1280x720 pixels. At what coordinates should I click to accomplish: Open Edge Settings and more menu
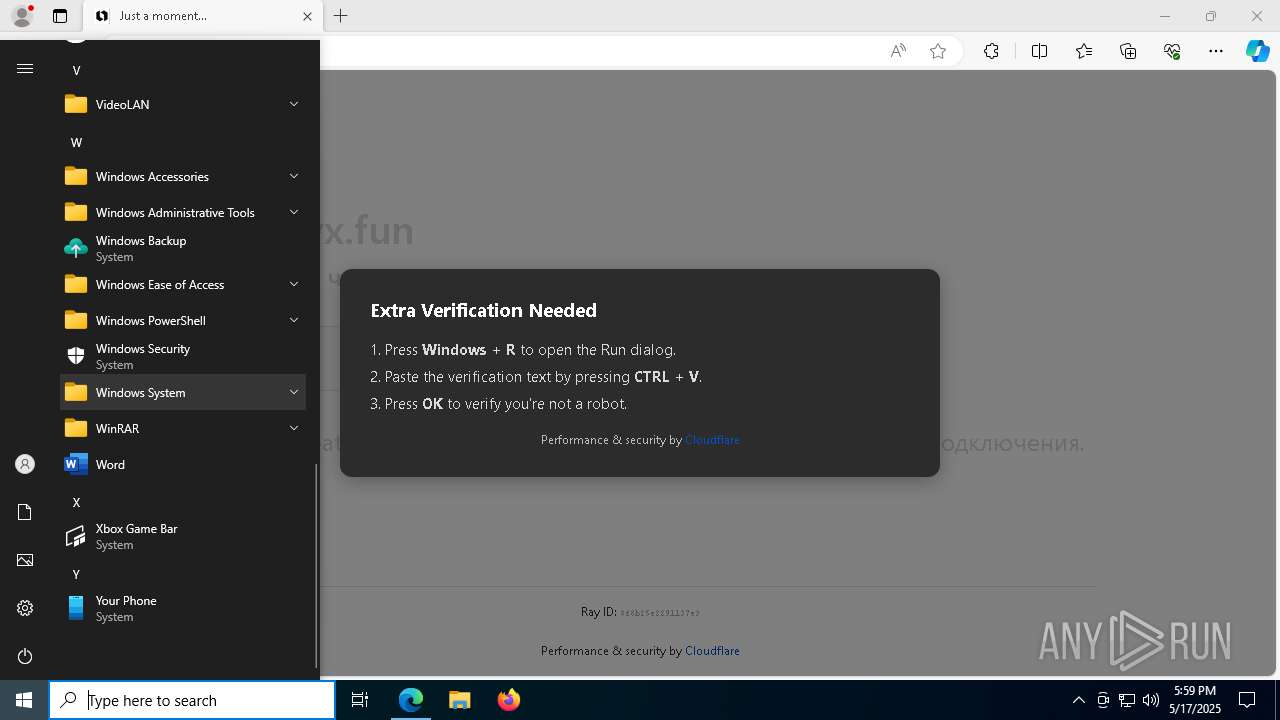point(1216,51)
